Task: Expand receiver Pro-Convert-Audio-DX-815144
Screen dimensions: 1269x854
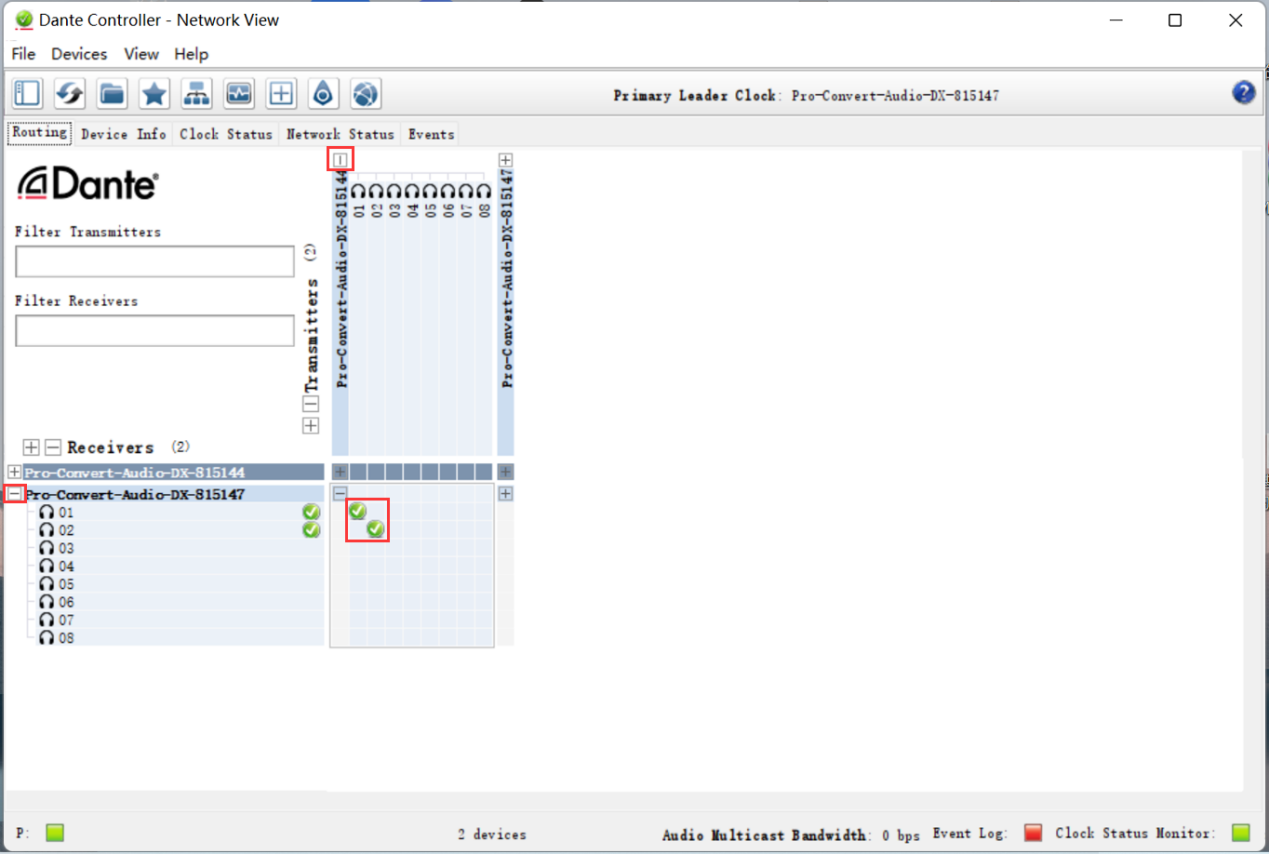Action: tap(14, 472)
